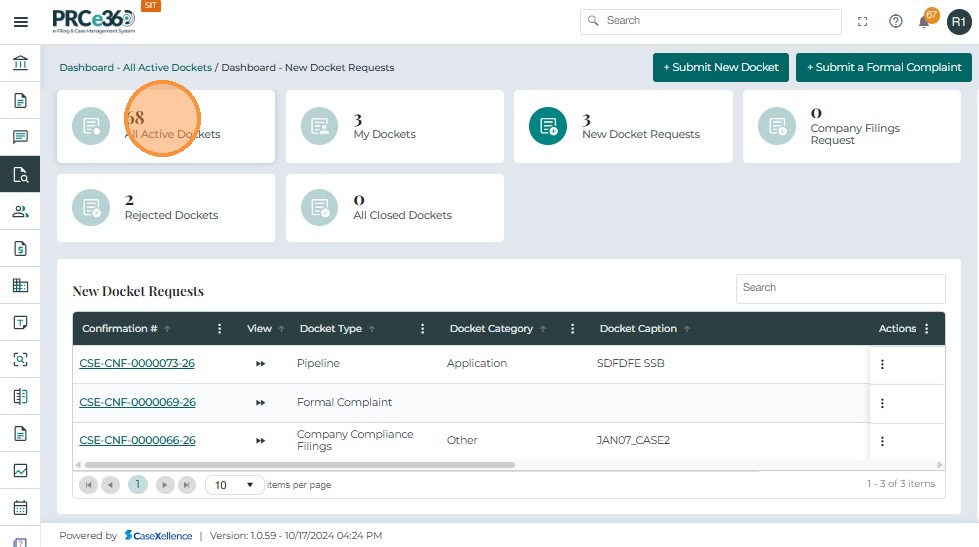979x547 pixels.
Task: Open the calendar sidebar icon
Action: (20, 507)
